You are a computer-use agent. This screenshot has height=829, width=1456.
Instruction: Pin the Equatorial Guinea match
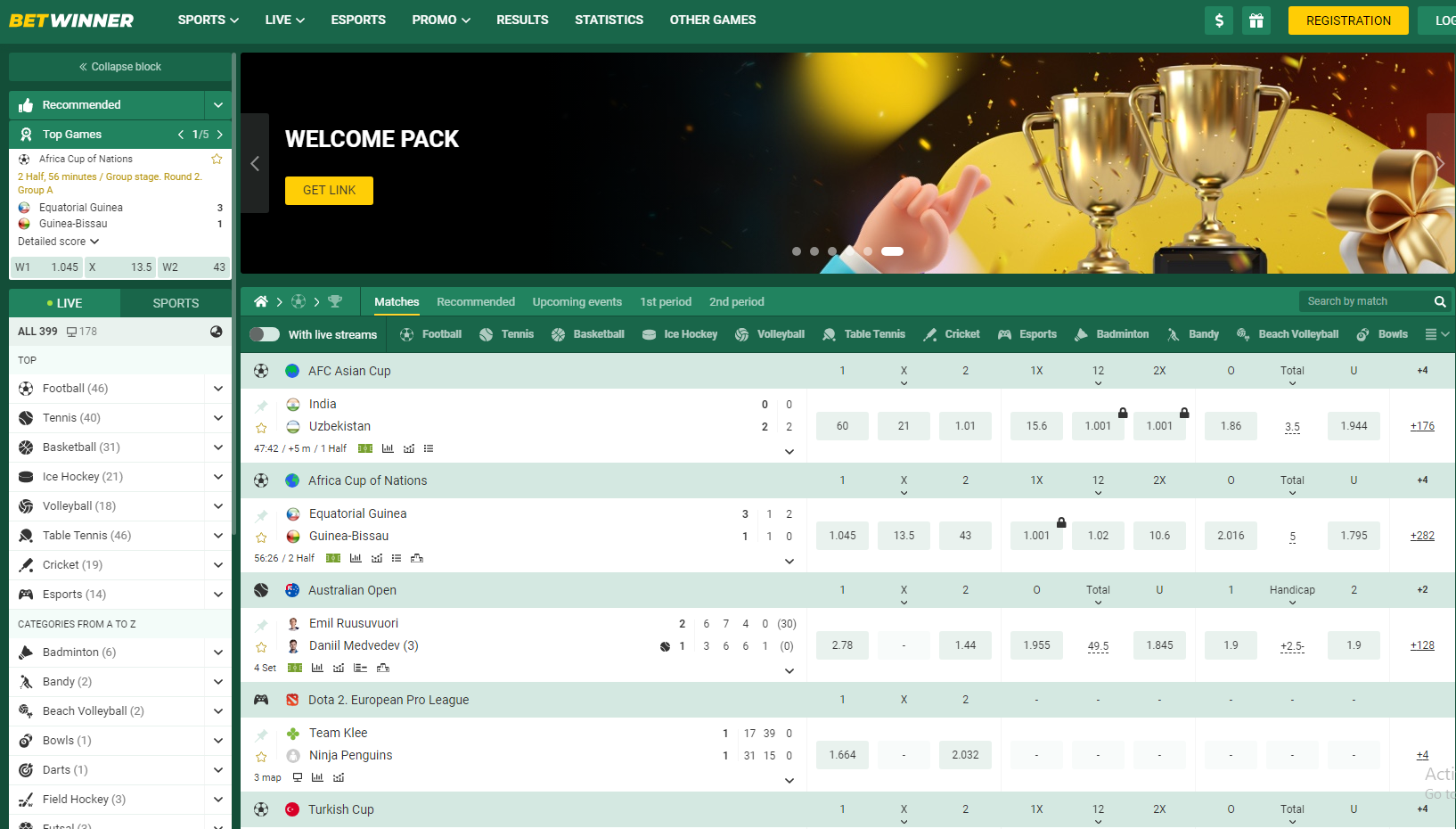[x=261, y=515]
